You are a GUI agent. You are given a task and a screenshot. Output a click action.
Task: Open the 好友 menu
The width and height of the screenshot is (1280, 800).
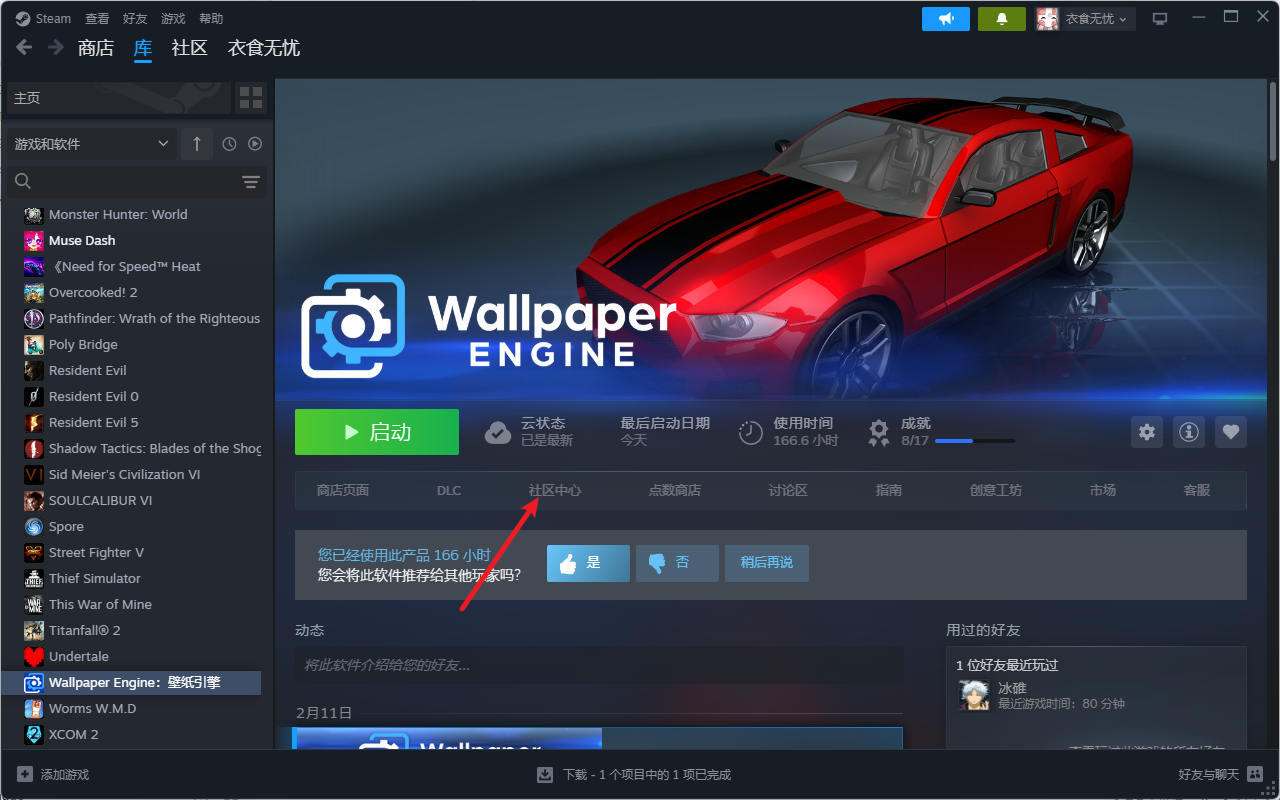(x=135, y=18)
